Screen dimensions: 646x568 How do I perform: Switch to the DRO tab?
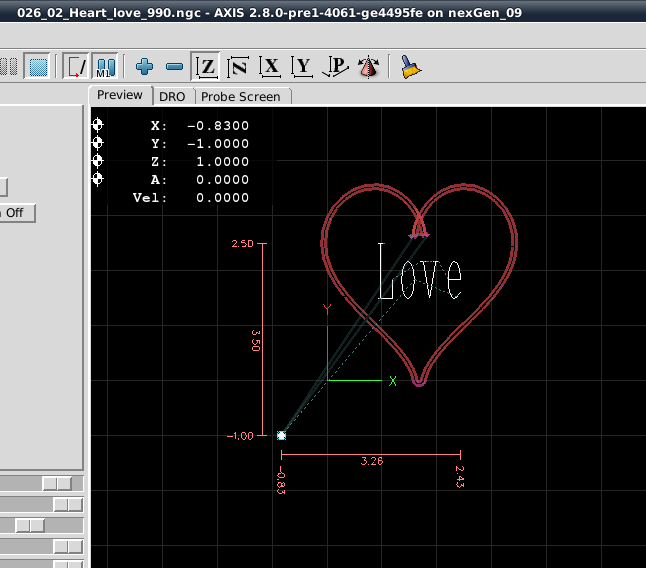(172, 96)
